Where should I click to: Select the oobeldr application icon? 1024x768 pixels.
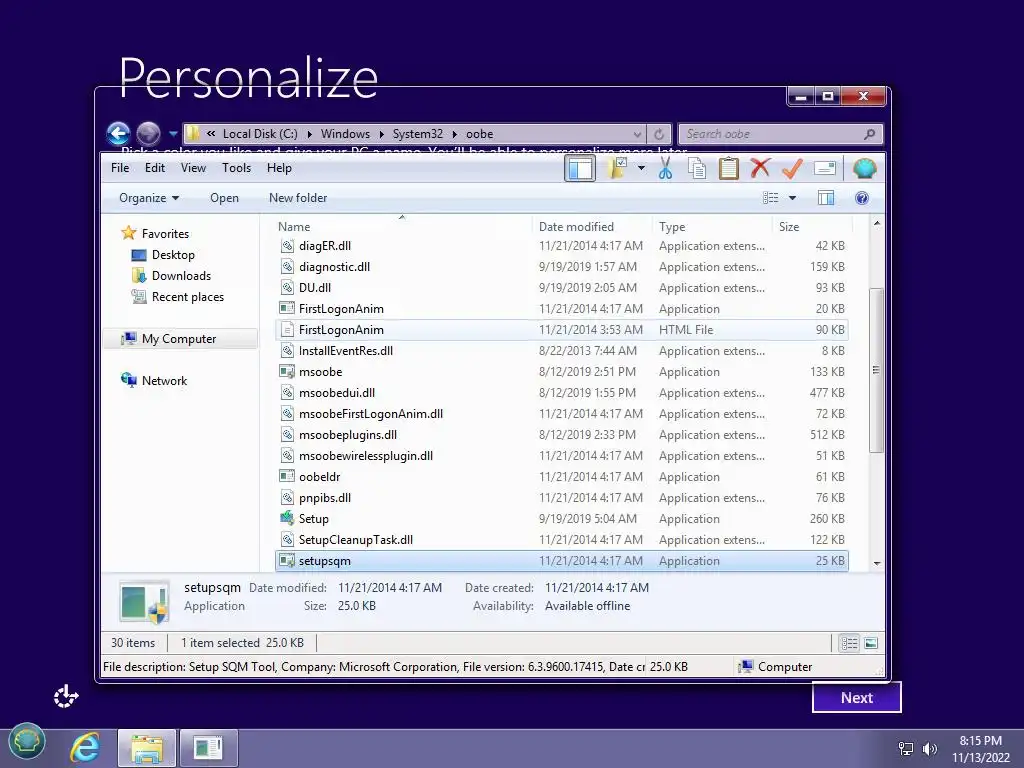(287, 477)
